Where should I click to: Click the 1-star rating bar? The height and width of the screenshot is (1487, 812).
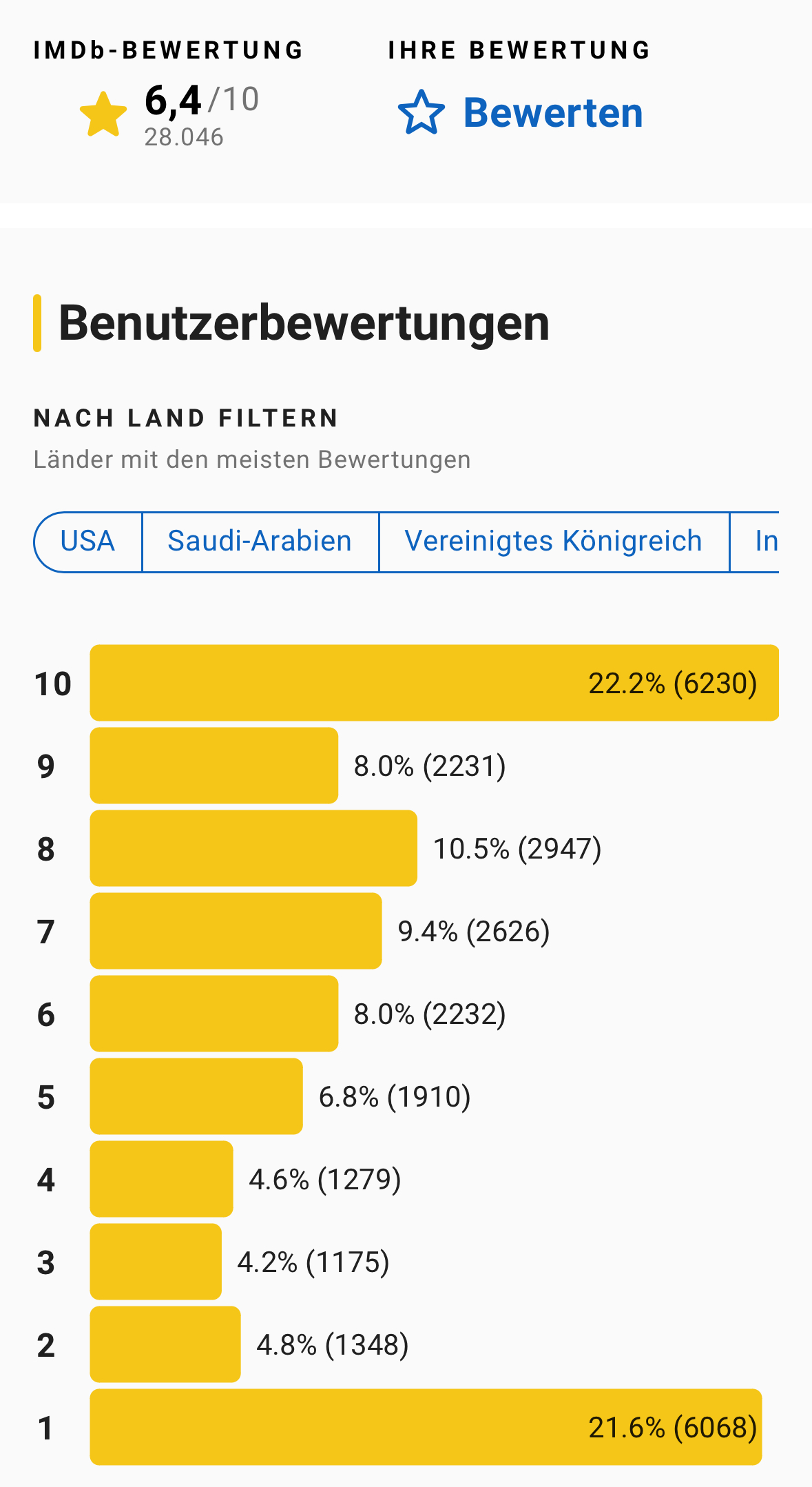(426, 1427)
